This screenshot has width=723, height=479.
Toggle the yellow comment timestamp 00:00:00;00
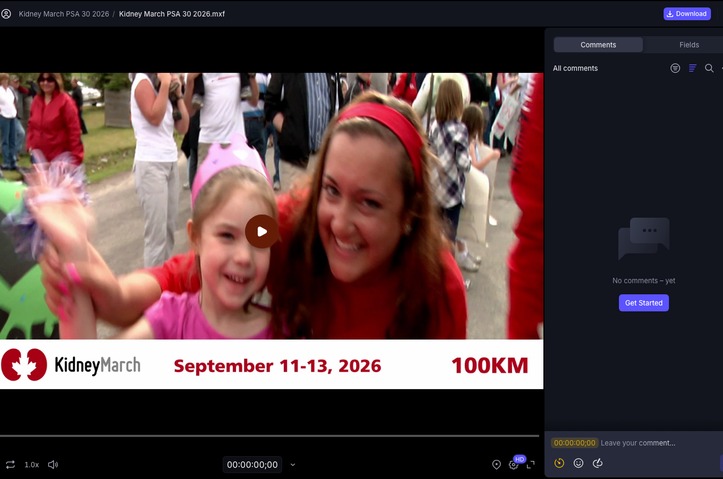coord(575,443)
